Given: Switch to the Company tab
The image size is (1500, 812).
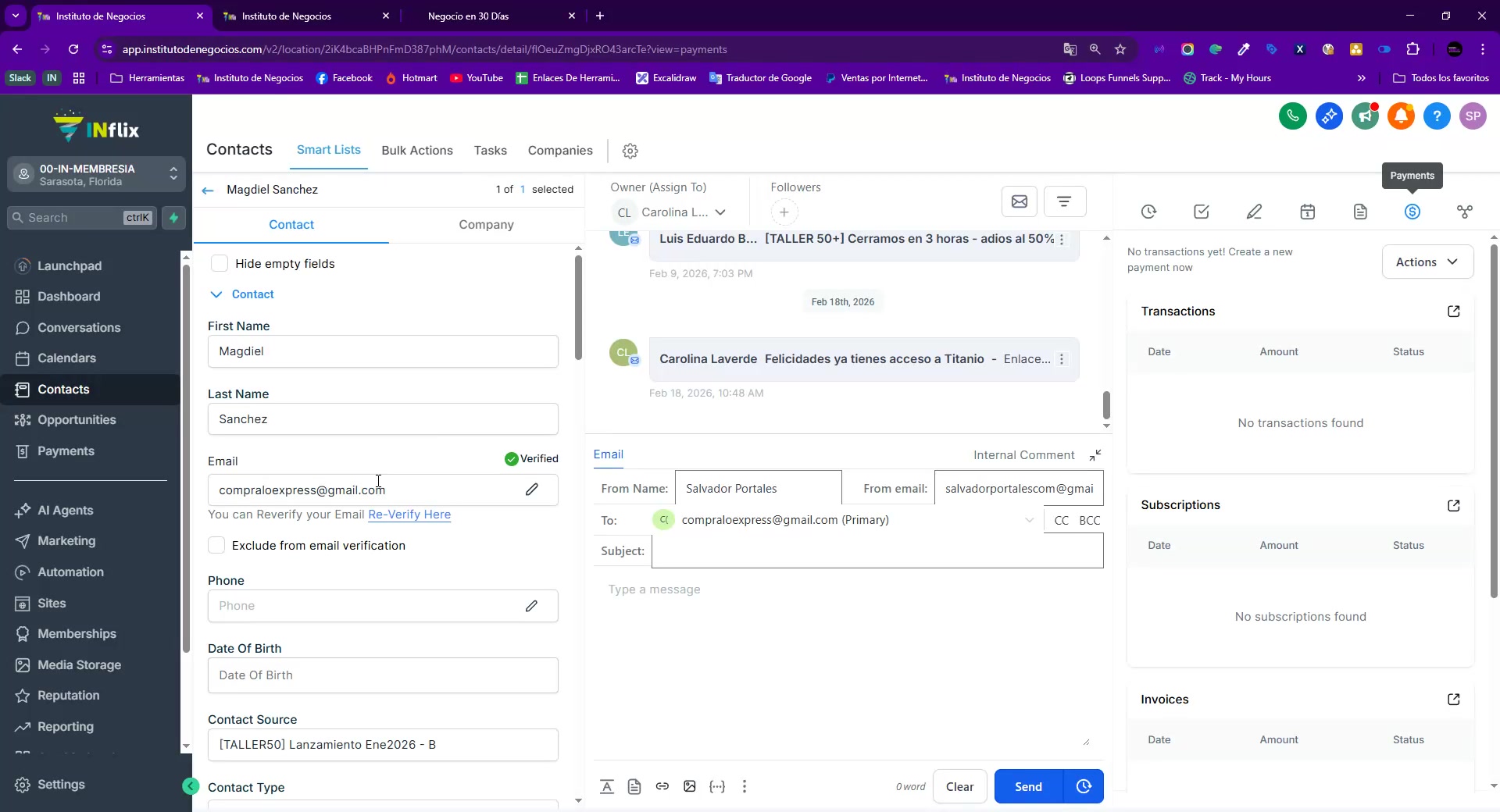Looking at the screenshot, I should (x=486, y=225).
